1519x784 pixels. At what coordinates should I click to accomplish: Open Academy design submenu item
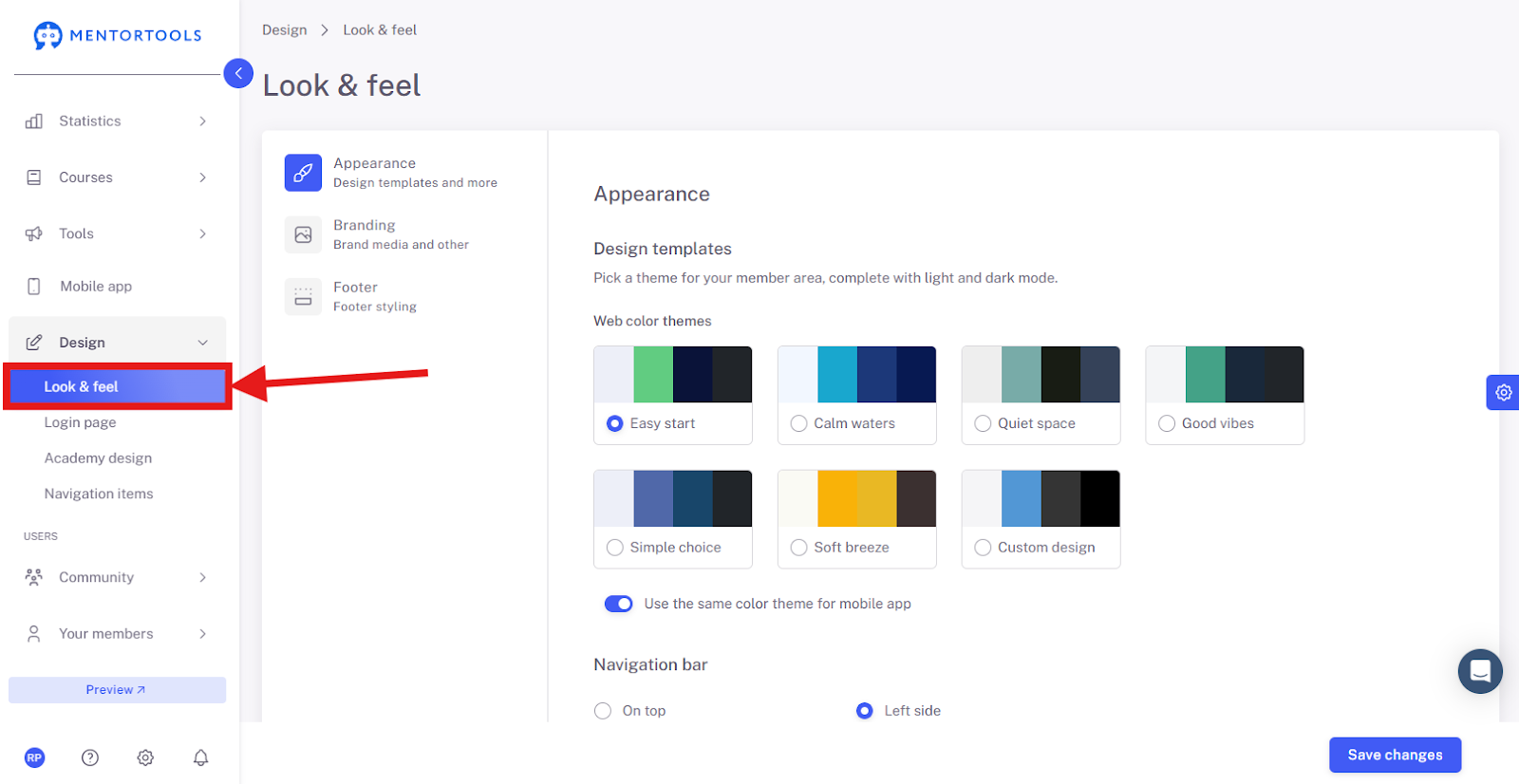tap(98, 458)
